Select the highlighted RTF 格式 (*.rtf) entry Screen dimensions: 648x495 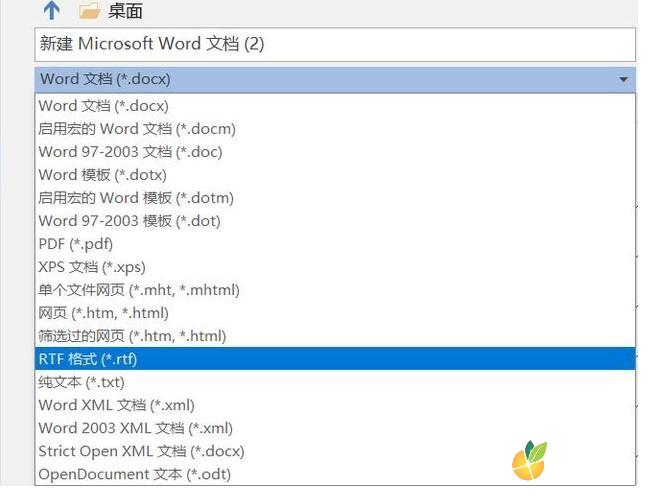(x=335, y=359)
